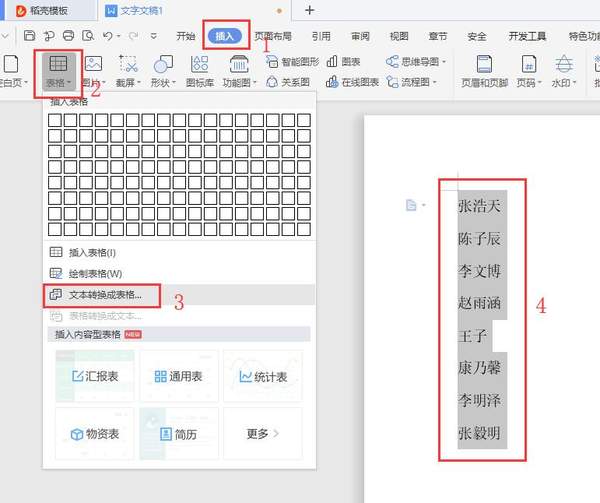Screen dimensions: 600x503
Task: Click 更多 to see more templates
Action: click(x=262, y=433)
